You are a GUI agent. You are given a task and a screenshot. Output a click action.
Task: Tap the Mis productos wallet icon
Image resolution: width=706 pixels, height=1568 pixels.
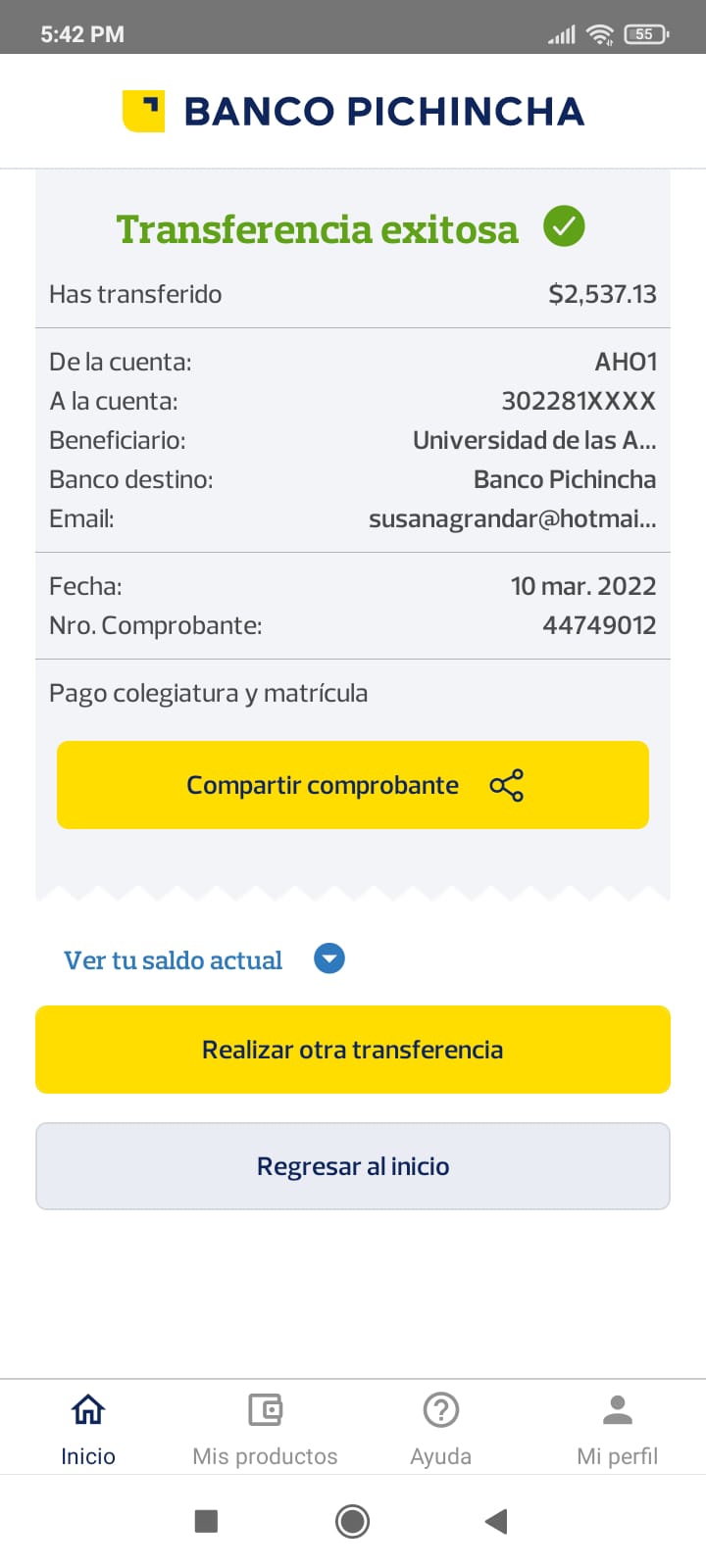tap(265, 1410)
